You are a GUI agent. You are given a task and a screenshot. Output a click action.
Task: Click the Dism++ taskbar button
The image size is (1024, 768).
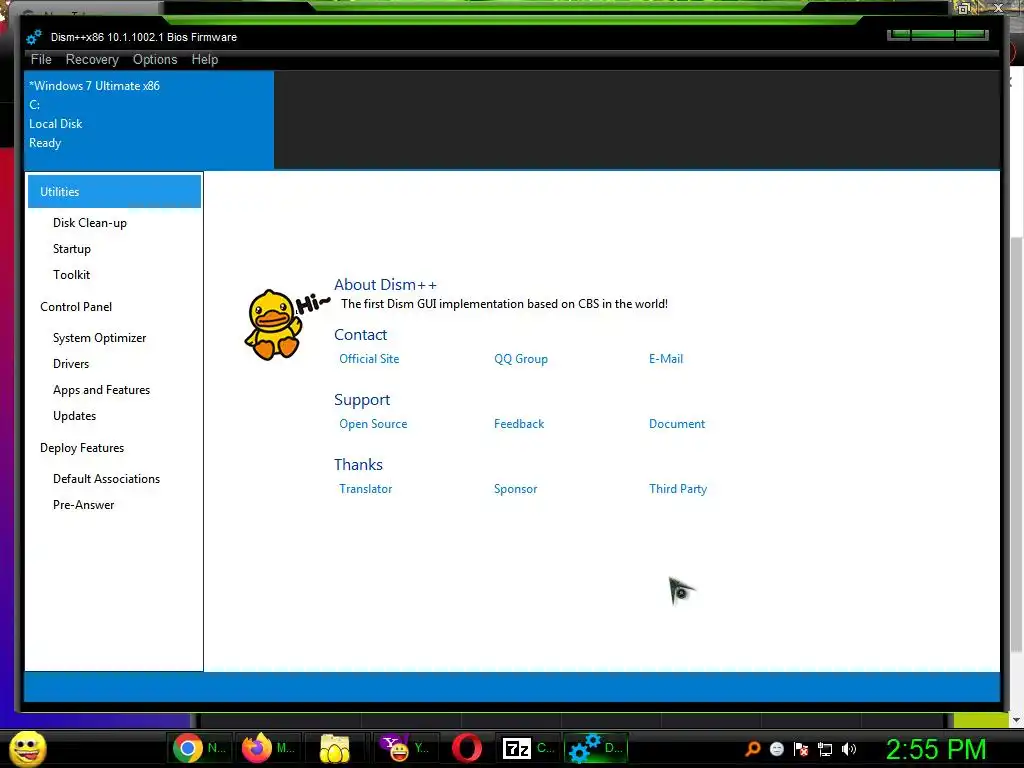pyautogui.click(x=595, y=748)
